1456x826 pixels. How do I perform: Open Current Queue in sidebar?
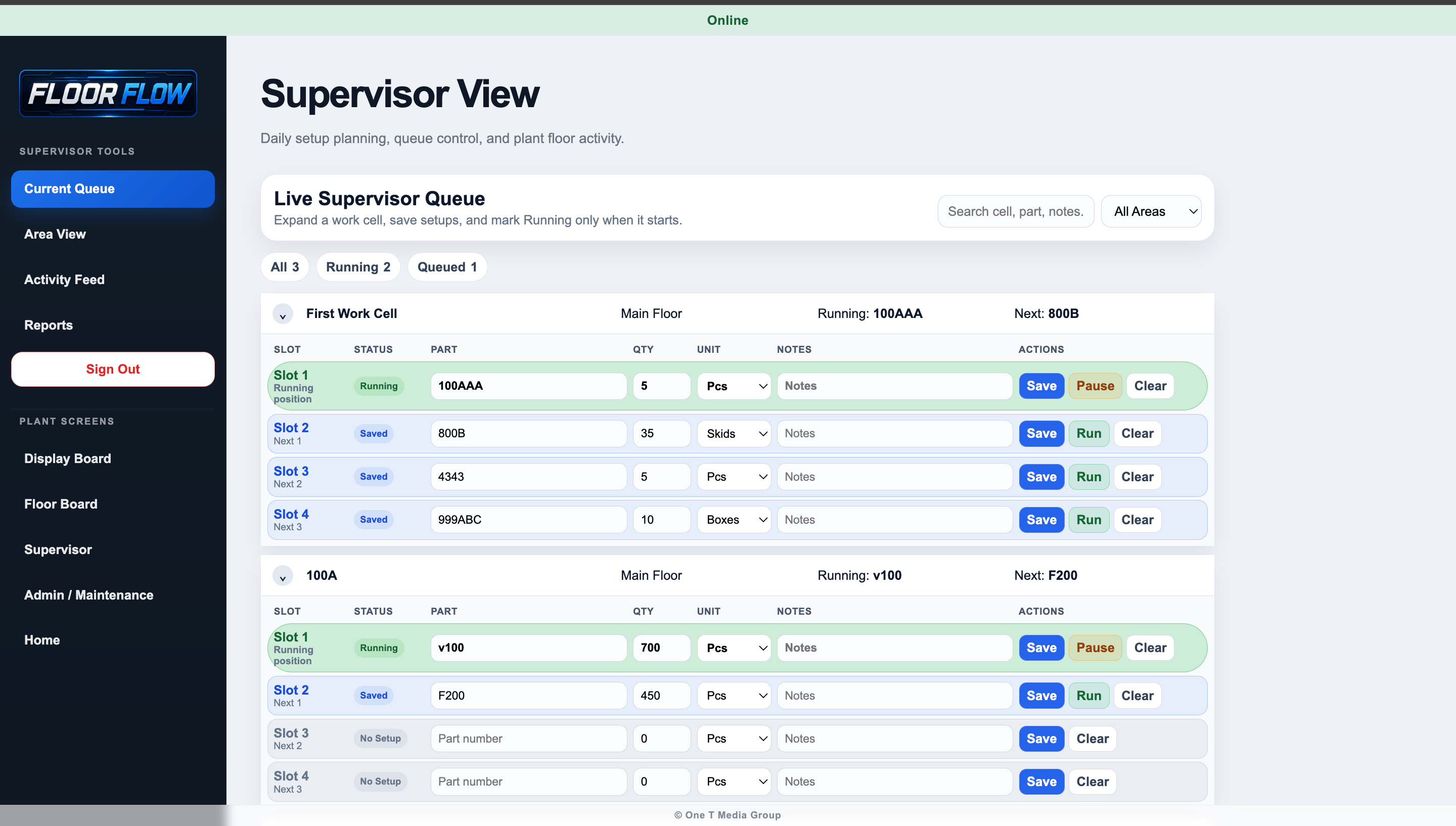(x=113, y=189)
